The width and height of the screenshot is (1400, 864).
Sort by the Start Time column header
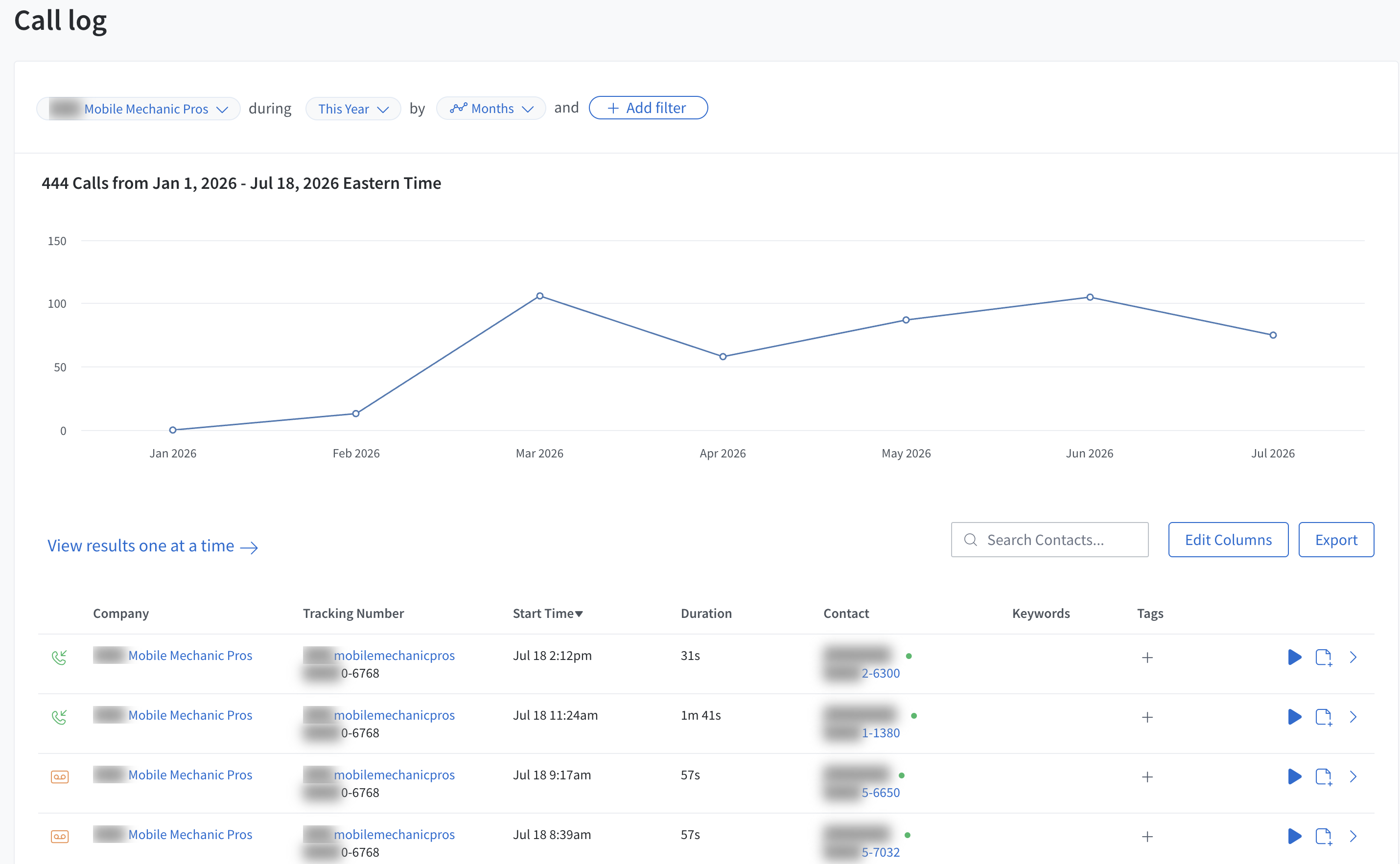tap(548, 613)
